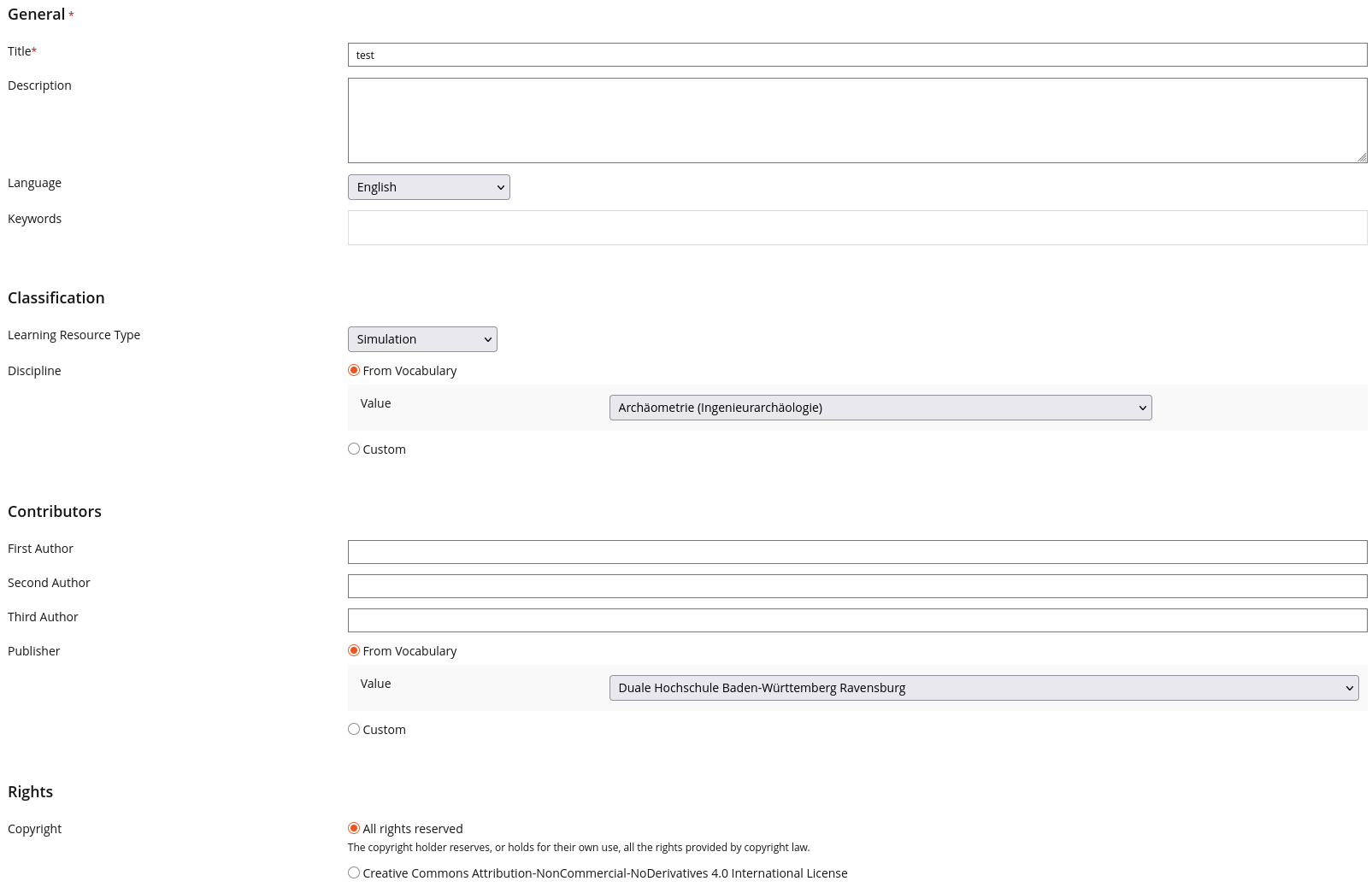Open the Publisher value dropdown Duale Hochschule
This screenshot has width=1372, height=887.
click(983, 688)
